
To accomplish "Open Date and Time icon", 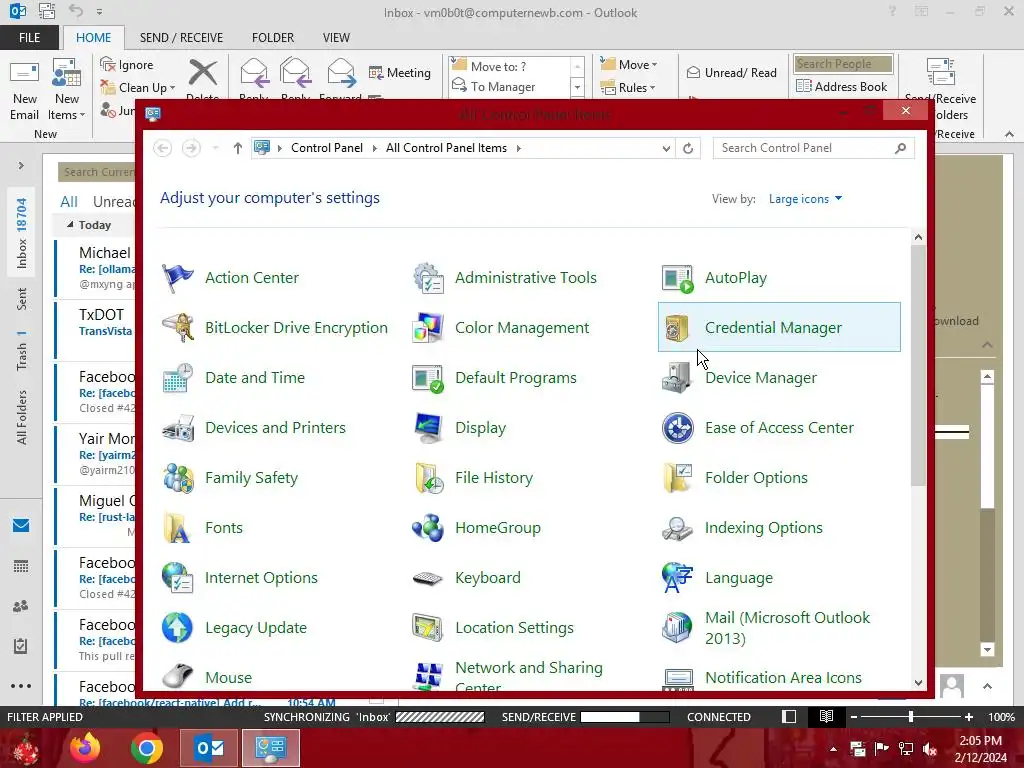I will click(x=178, y=377).
